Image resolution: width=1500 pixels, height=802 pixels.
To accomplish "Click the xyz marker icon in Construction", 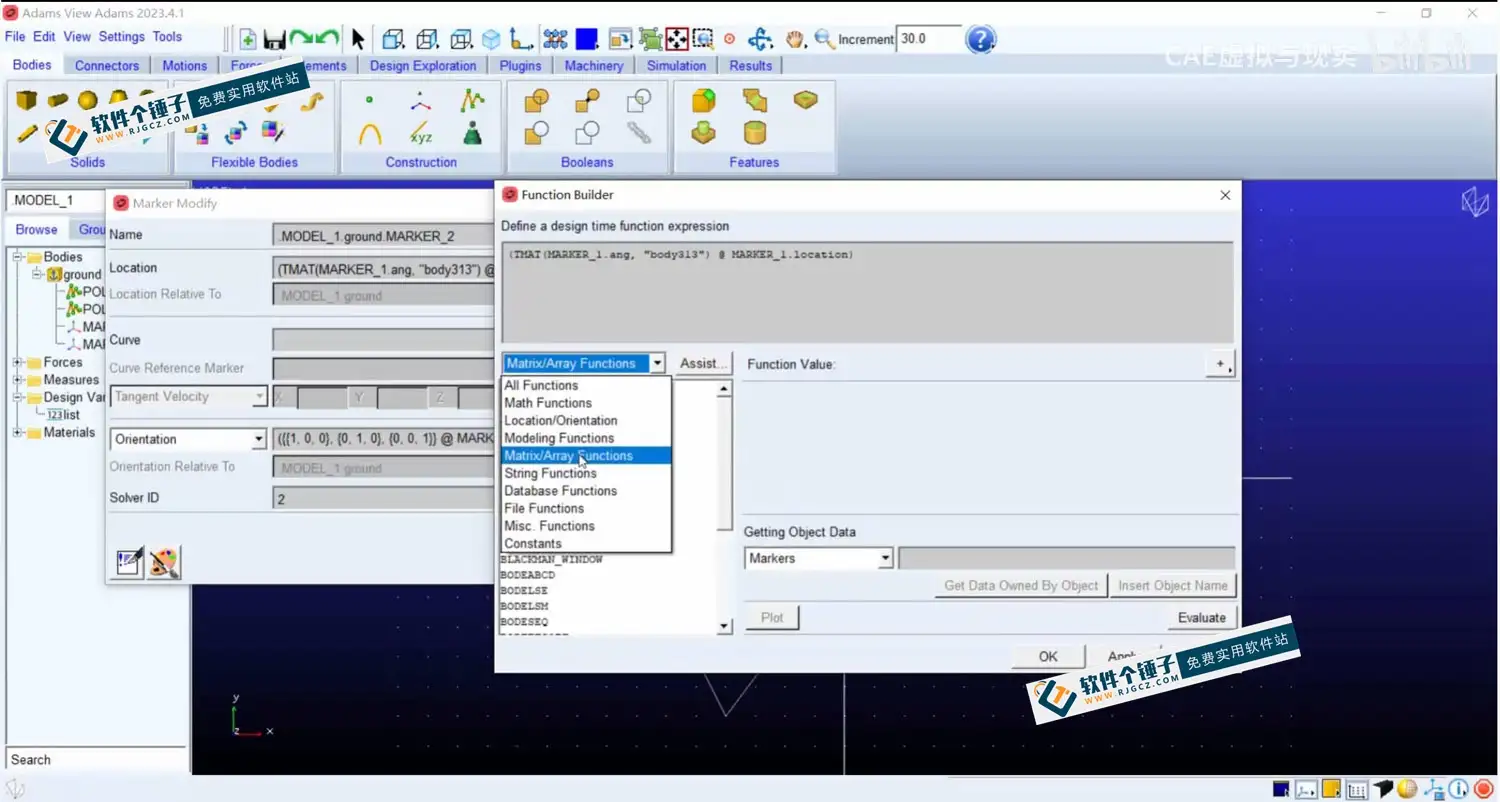I will point(421,133).
